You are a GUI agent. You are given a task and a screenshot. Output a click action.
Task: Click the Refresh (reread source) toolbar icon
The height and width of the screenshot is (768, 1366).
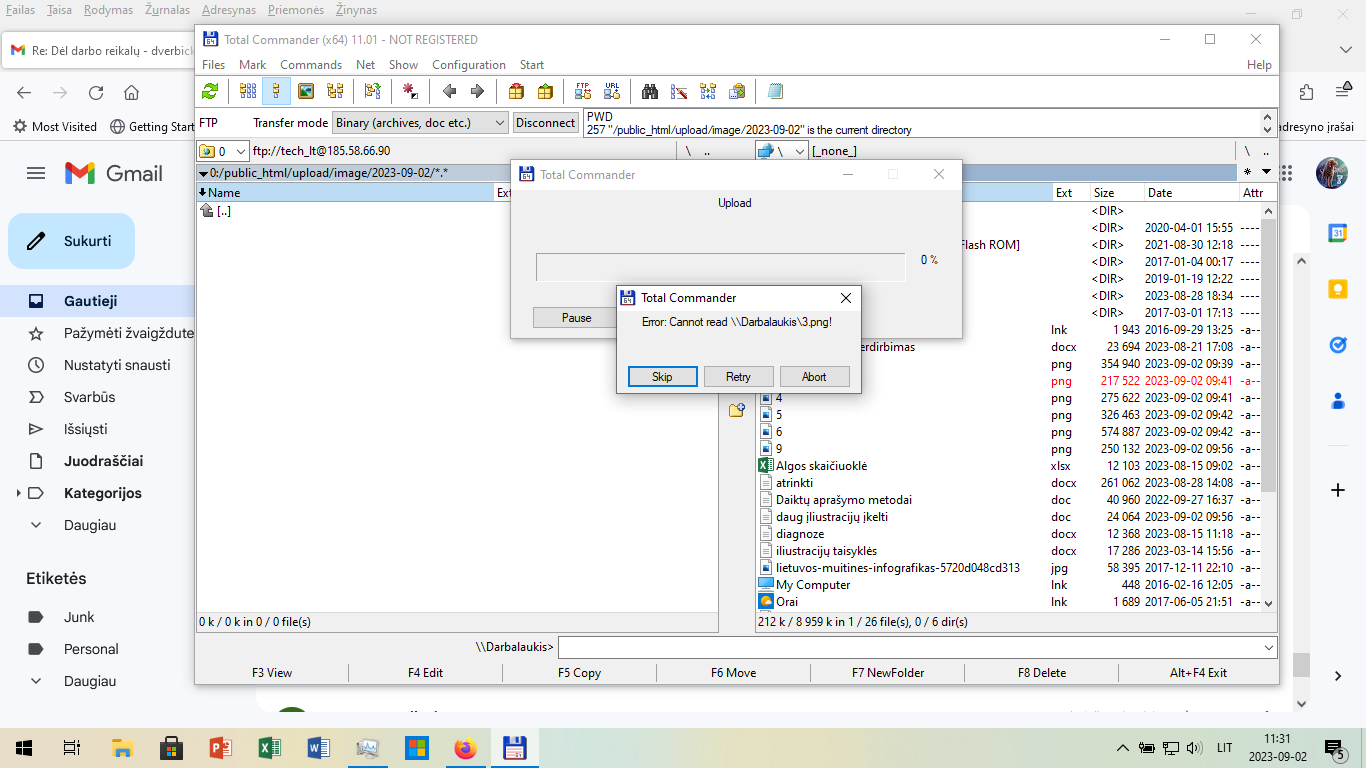tap(210, 91)
